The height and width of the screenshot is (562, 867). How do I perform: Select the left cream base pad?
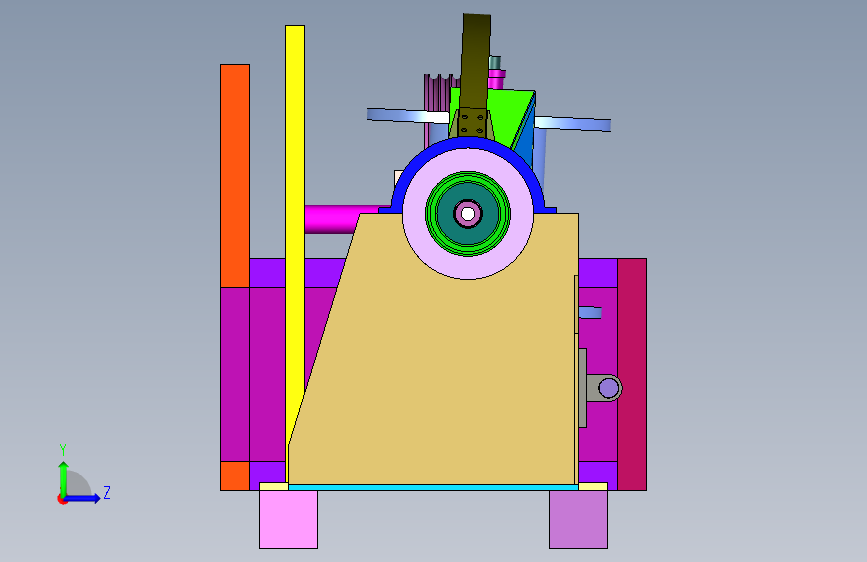point(274,486)
